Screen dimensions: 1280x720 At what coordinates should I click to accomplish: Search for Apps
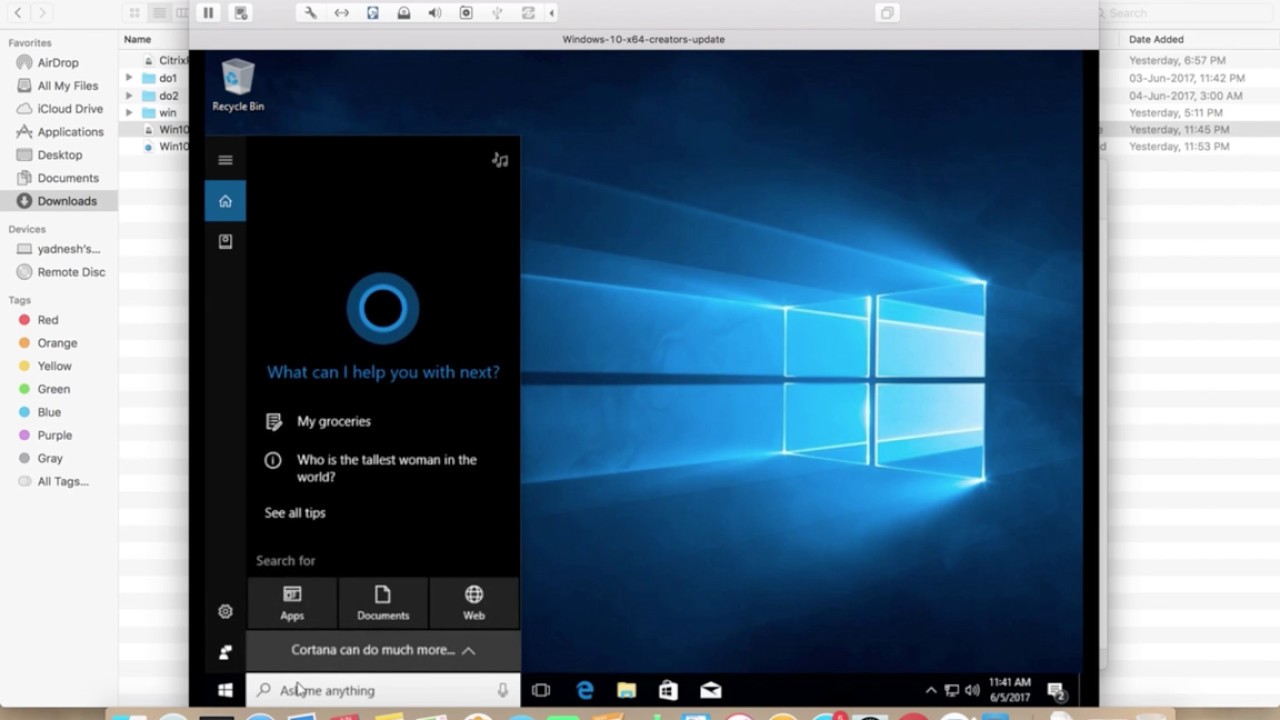(292, 603)
